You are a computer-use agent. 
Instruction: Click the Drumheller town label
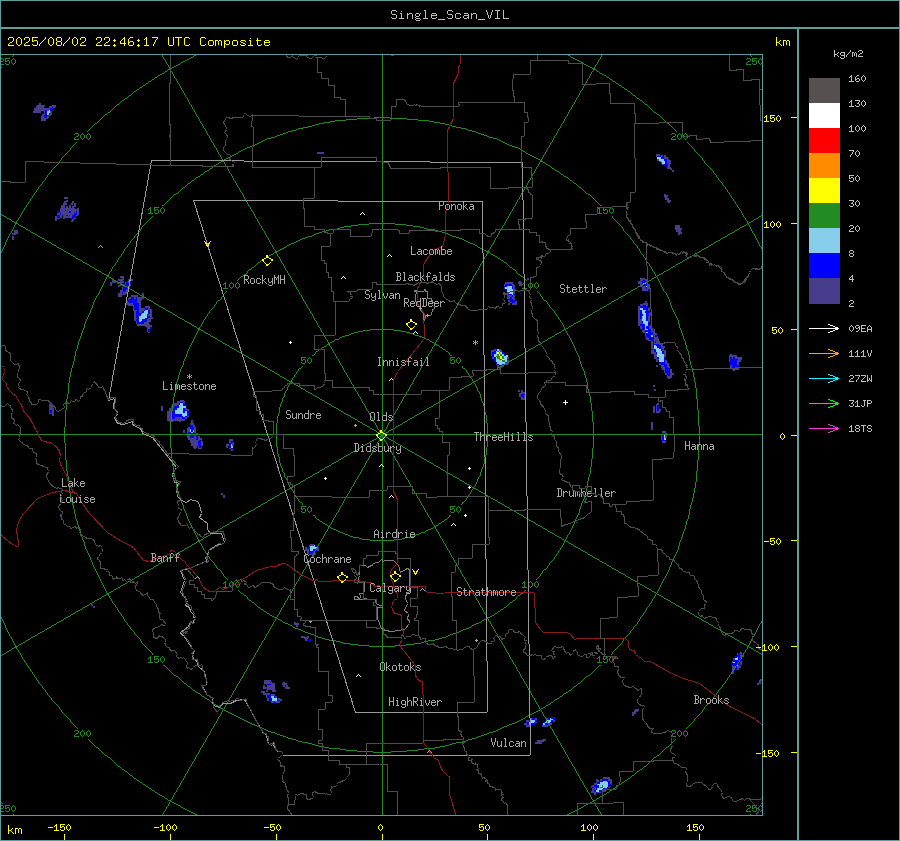pyautogui.click(x=586, y=493)
